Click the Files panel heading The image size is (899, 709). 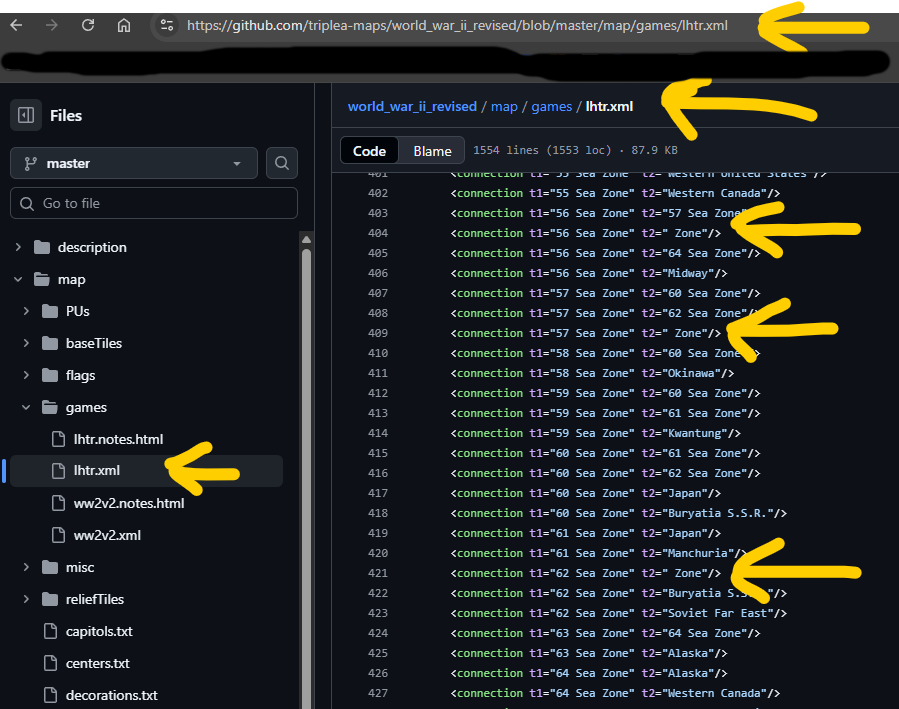pyautogui.click(x=66, y=116)
